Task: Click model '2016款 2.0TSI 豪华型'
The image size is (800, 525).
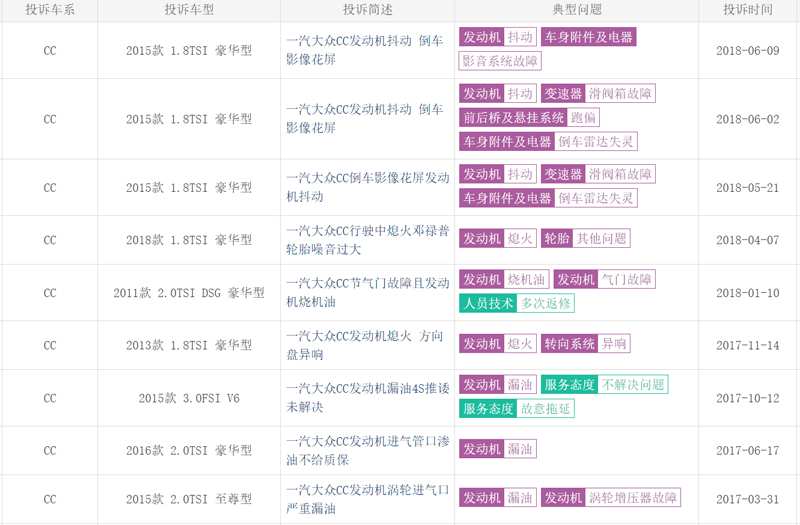Action: (189, 451)
